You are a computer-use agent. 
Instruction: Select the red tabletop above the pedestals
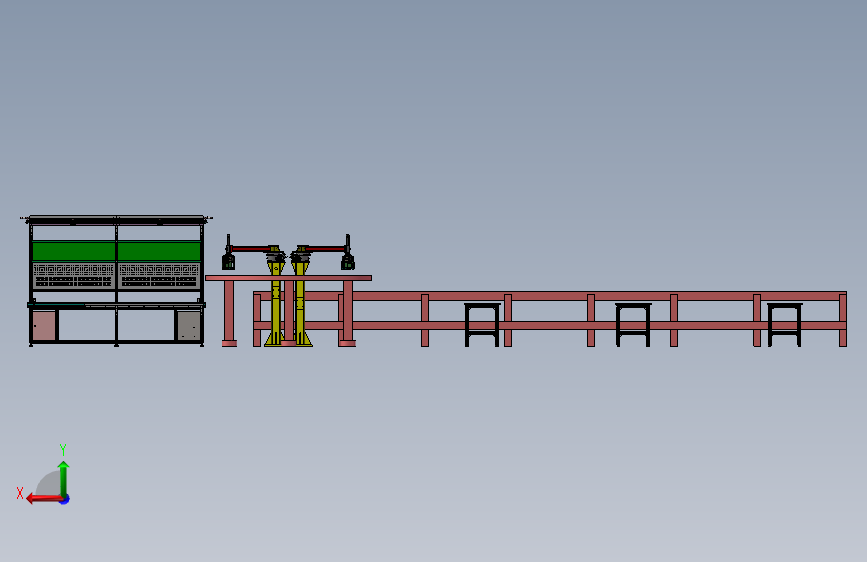[x=289, y=278]
